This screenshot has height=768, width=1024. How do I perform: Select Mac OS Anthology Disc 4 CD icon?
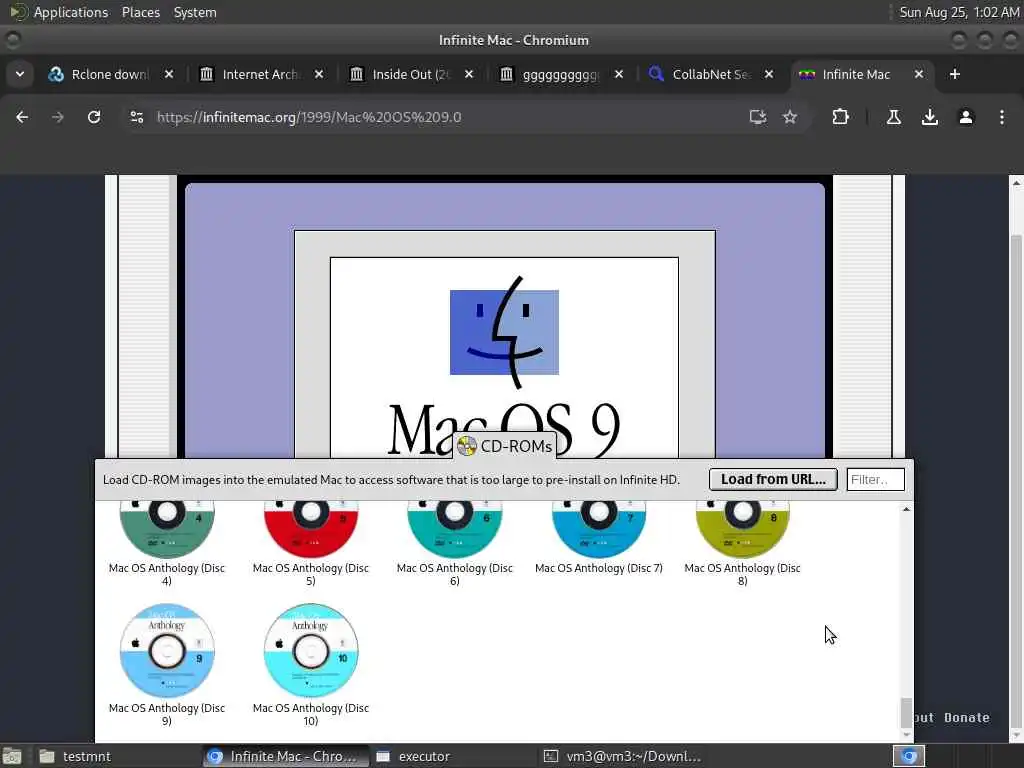[x=167, y=529]
